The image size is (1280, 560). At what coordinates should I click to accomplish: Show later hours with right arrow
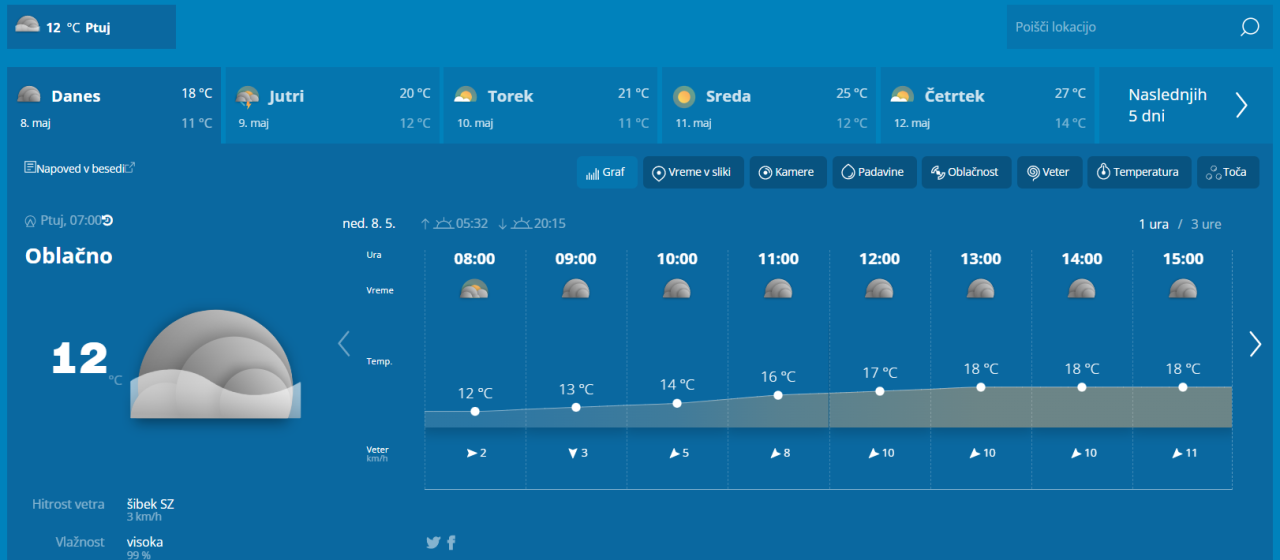pos(1255,344)
